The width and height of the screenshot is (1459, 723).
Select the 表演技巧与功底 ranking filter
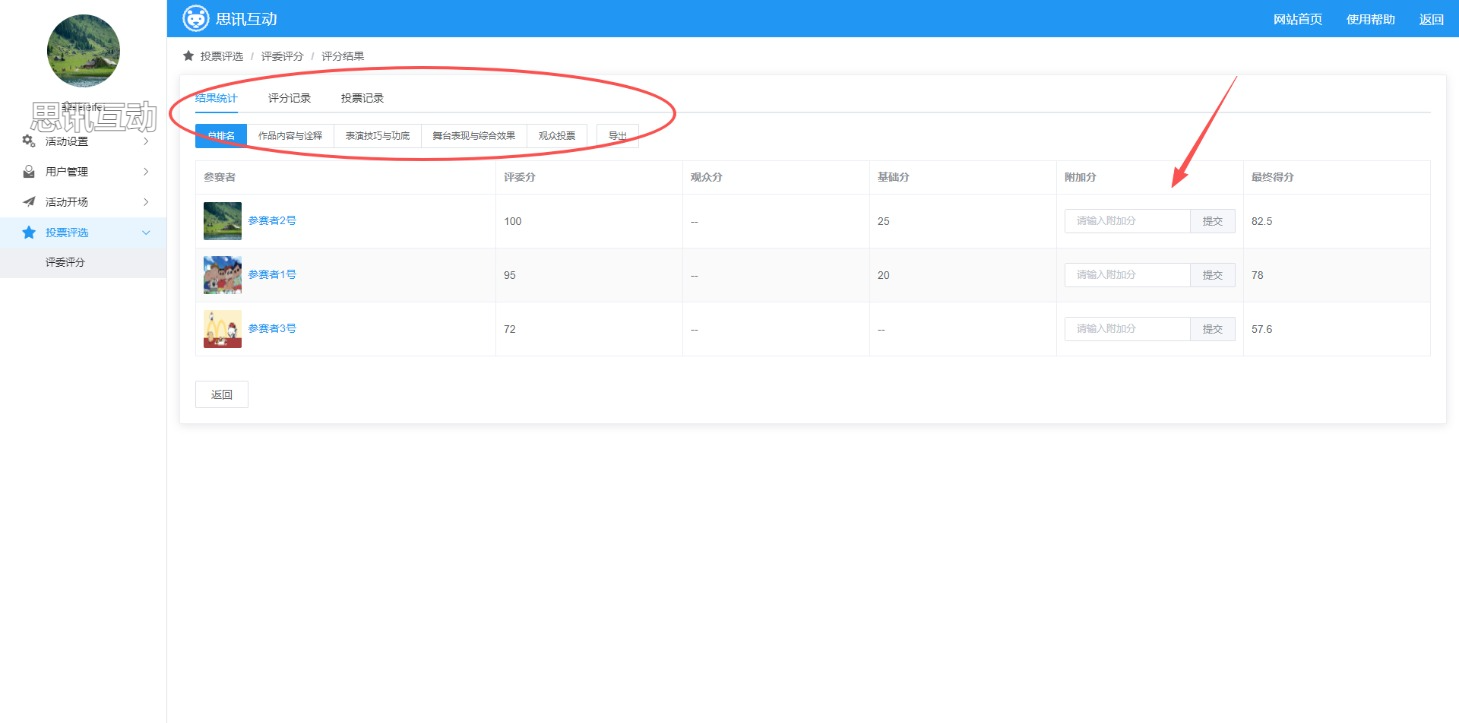[377, 136]
